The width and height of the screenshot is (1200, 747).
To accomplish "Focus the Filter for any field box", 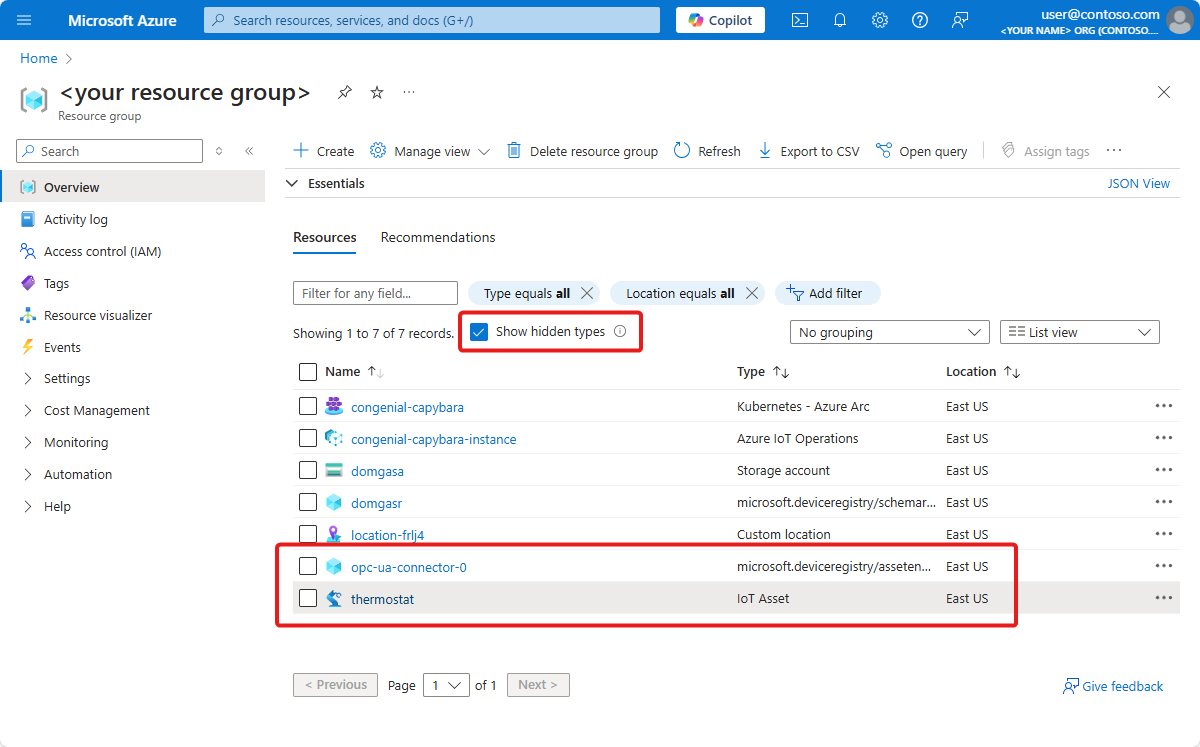I will coord(375,293).
